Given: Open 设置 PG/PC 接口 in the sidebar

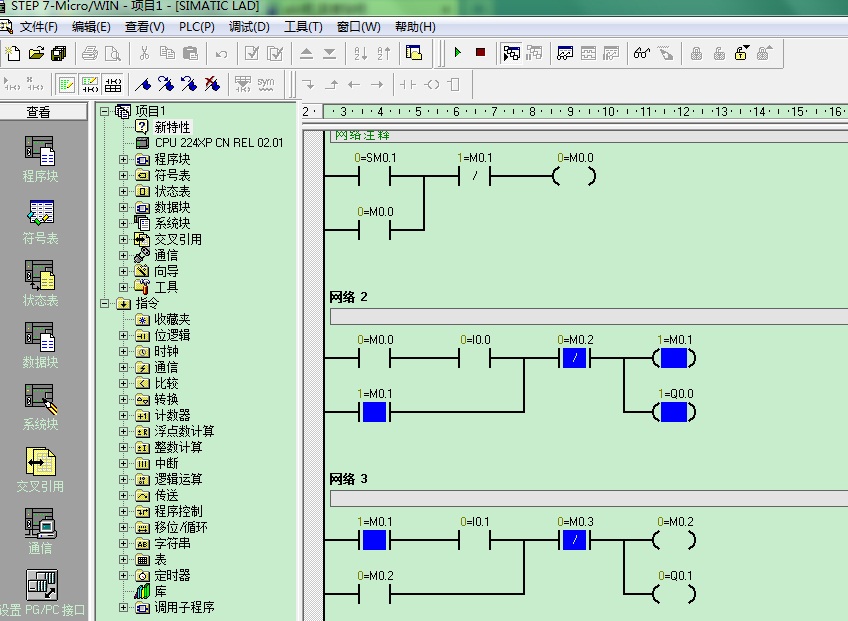Looking at the screenshot, I should [x=42, y=593].
